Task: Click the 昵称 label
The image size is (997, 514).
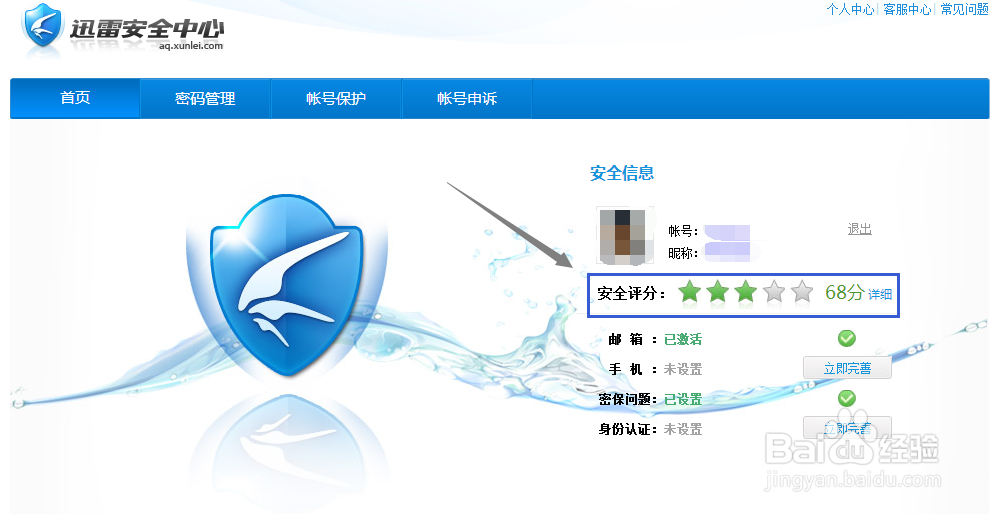Action: pos(683,253)
